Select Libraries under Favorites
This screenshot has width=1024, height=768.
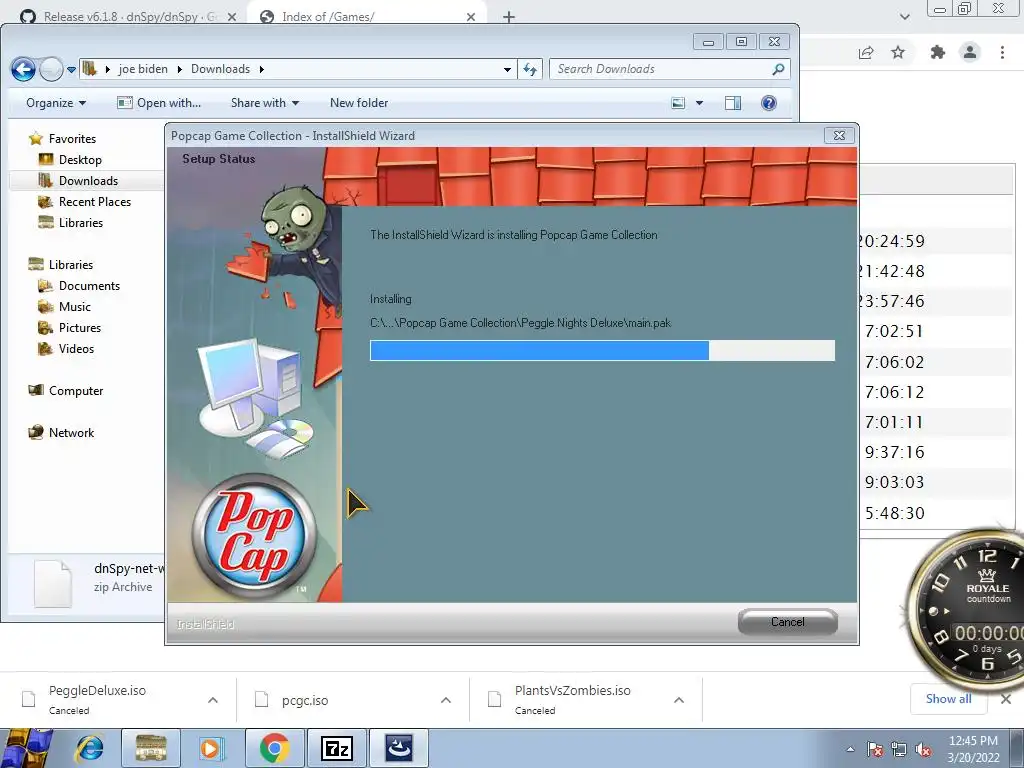coord(80,223)
